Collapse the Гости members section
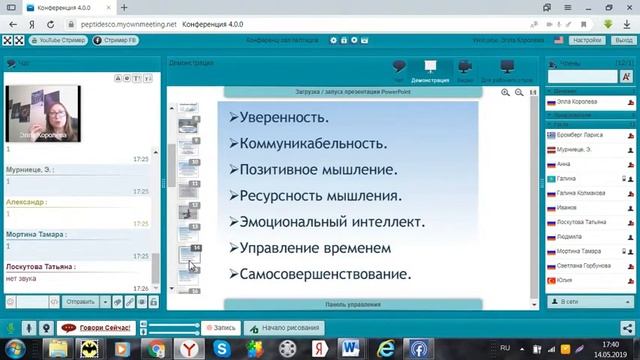Screen dimensions: 640x360 (x=591, y=124)
